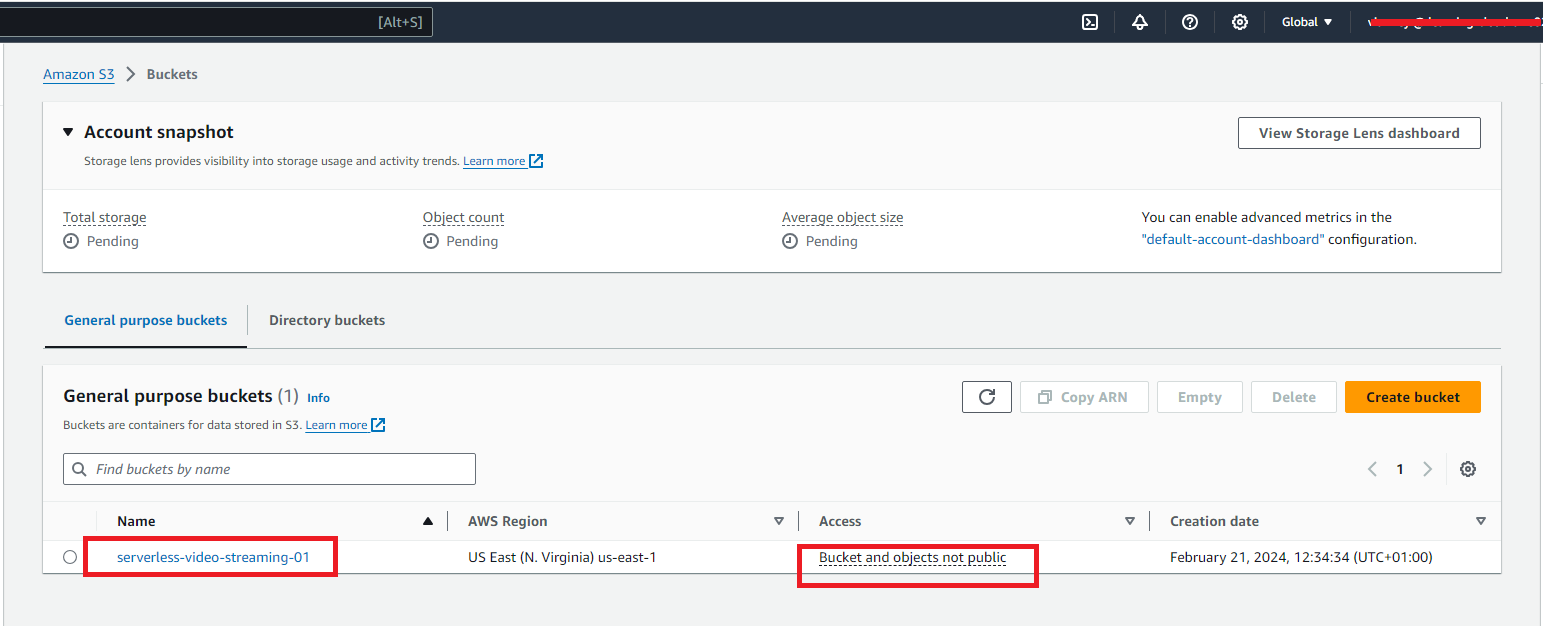The width and height of the screenshot is (1543, 626).
Task: Click external link icon beside buckets Learn more
Action: tap(378, 425)
